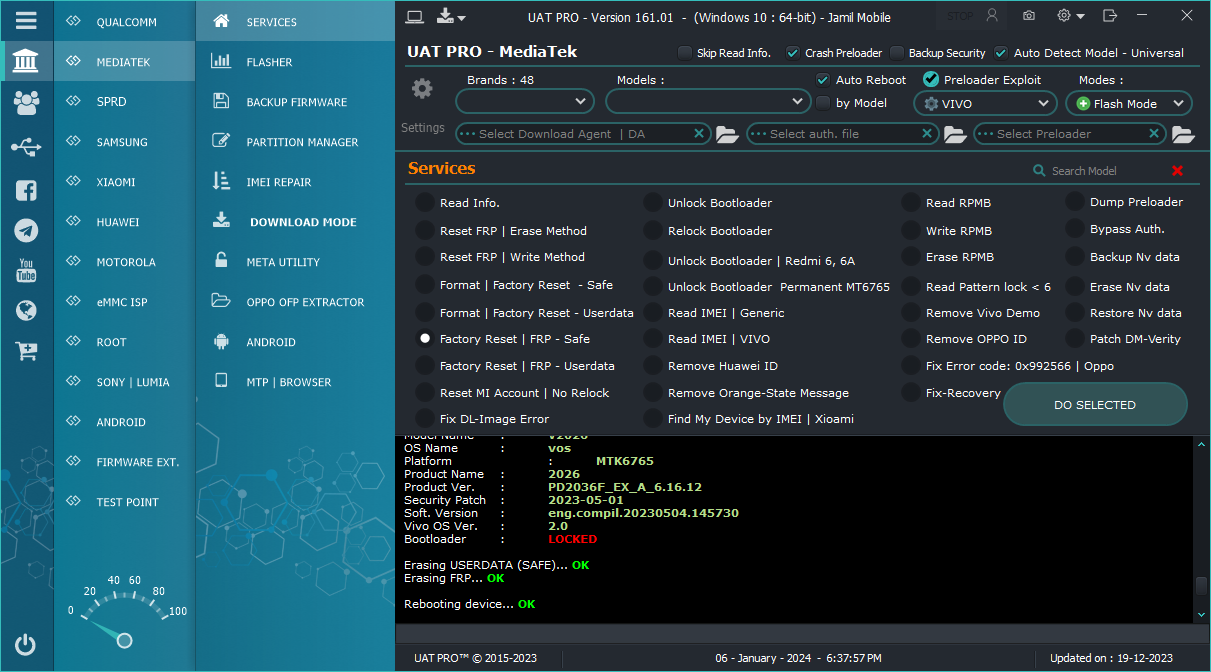
Task: Open the VIVO exploit dropdown
Action: pos(985,103)
